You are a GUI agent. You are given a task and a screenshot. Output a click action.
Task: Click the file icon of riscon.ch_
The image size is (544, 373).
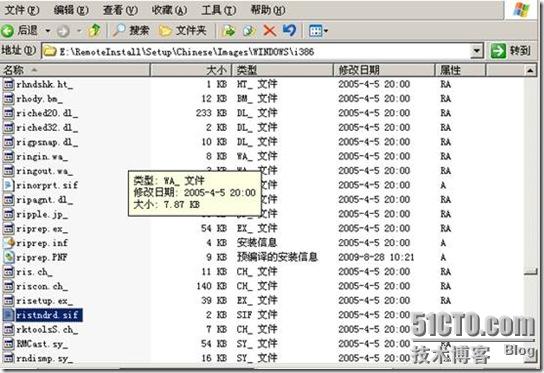pos(8,286)
